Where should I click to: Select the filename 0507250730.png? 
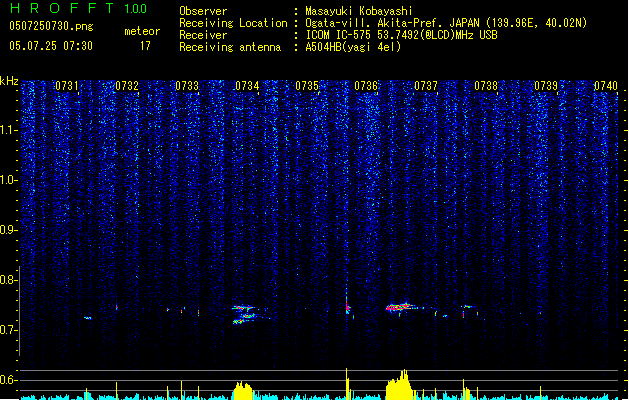pyautogui.click(x=51, y=26)
